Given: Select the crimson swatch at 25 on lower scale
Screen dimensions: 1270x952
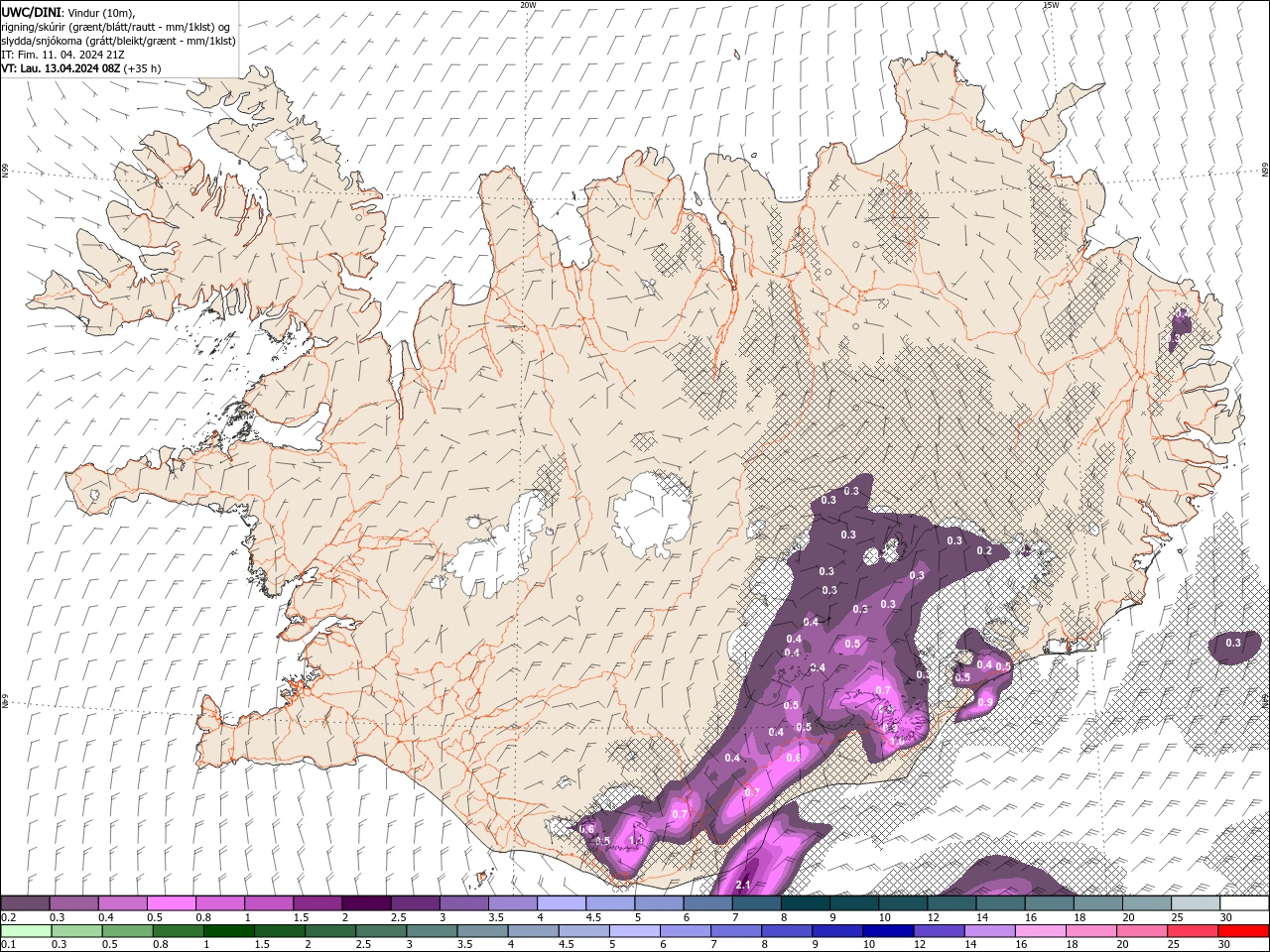Looking at the screenshot, I should pyautogui.click(x=1194, y=931).
